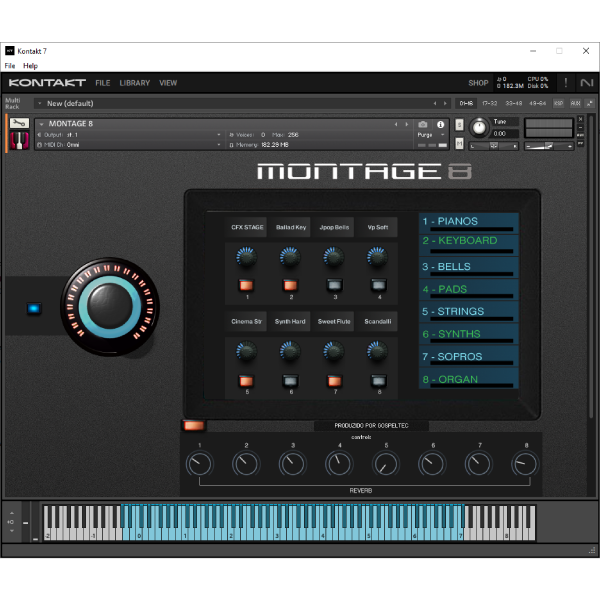Adjust the Tune knob

[x=479, y=127]
